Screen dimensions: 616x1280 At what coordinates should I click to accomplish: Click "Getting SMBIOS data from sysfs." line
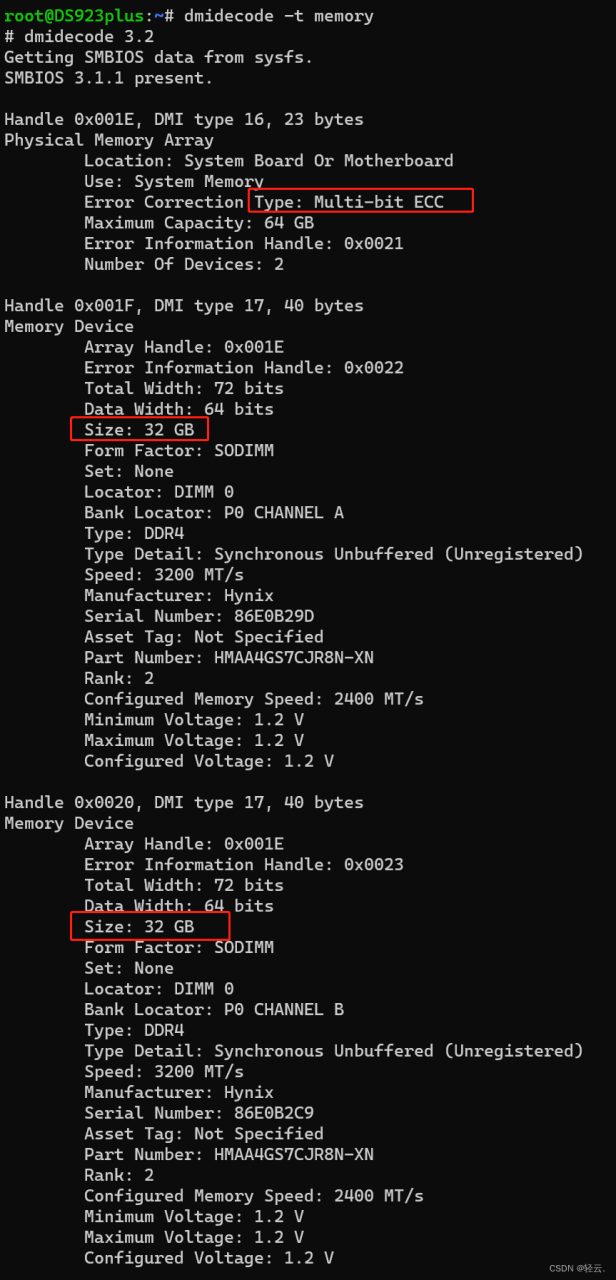click(158, 57)
